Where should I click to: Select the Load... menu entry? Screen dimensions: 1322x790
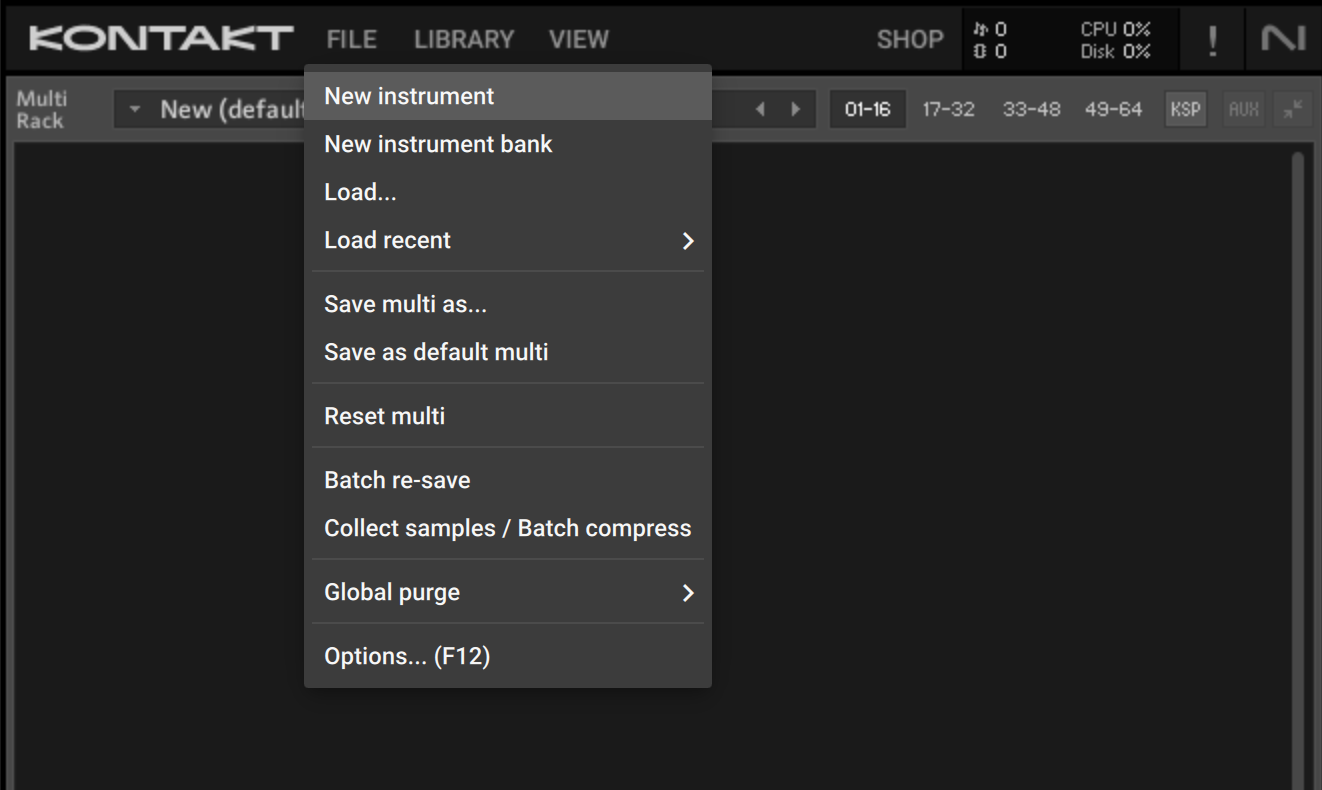click(x=508, y=192)
